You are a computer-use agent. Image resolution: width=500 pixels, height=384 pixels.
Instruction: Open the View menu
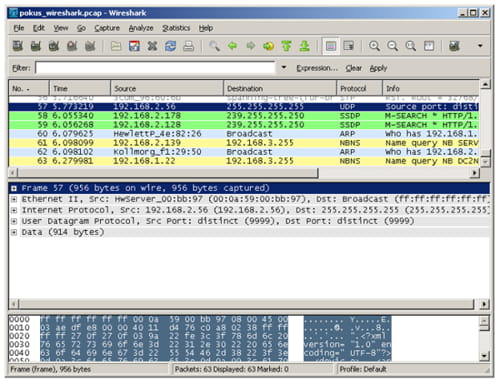coord(61,28)
